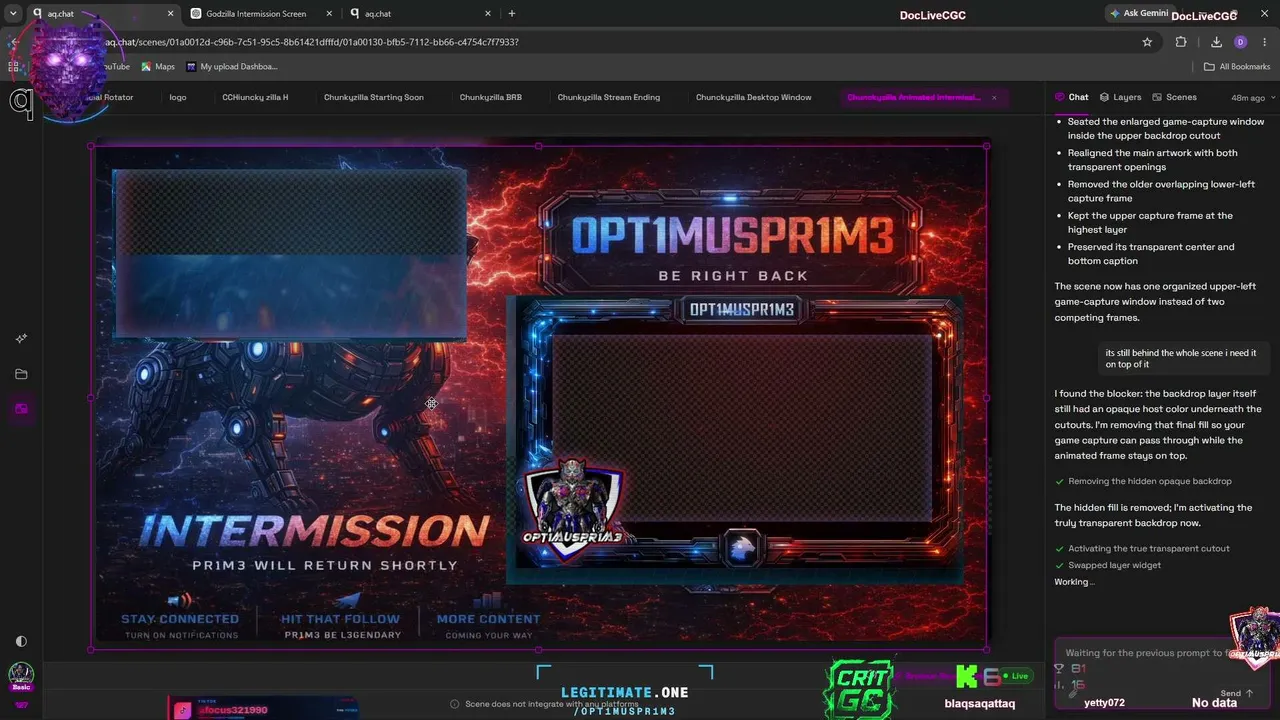This screenshot has width=1280, height=720.
Task: Open the Layers panel tab
Action: point(1120,97)
